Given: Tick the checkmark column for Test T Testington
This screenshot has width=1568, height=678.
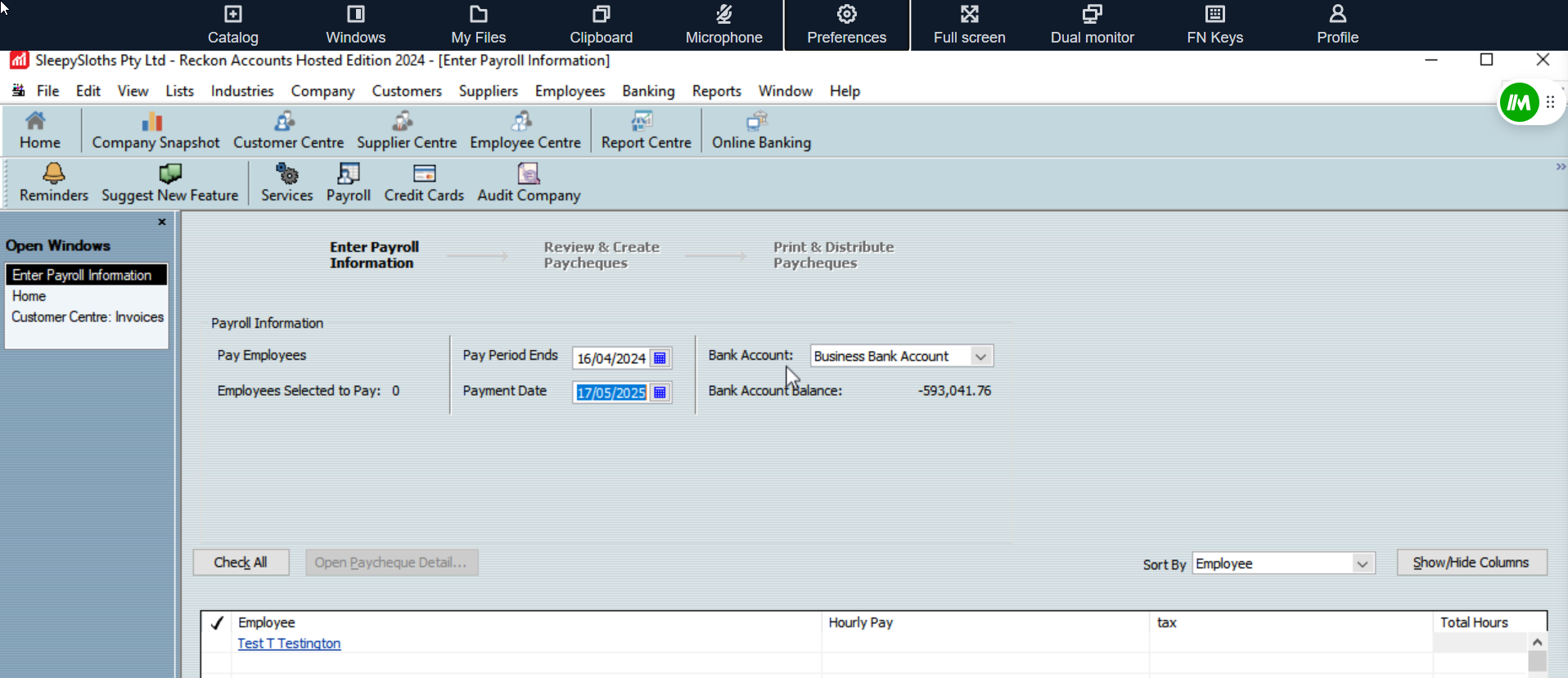Looking at the screenshot, I should [217, 644].
